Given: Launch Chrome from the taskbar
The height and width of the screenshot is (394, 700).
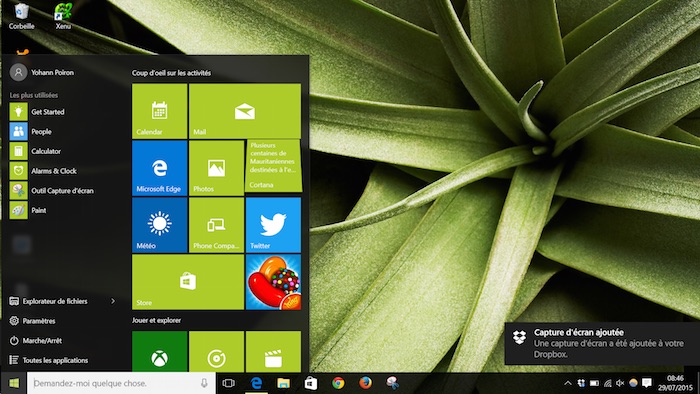Looking at the screenshot, I should (338, 383).
